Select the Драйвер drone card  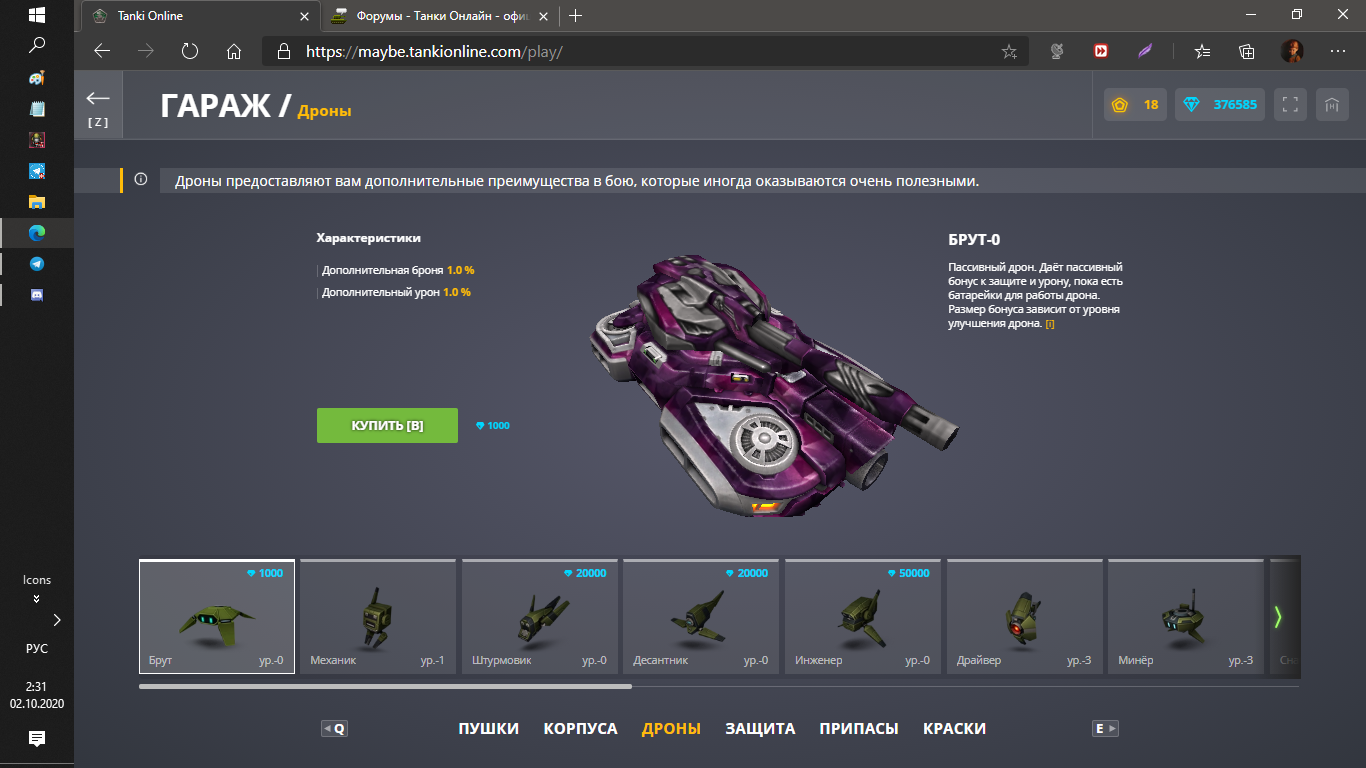[x=1025, y=617]
